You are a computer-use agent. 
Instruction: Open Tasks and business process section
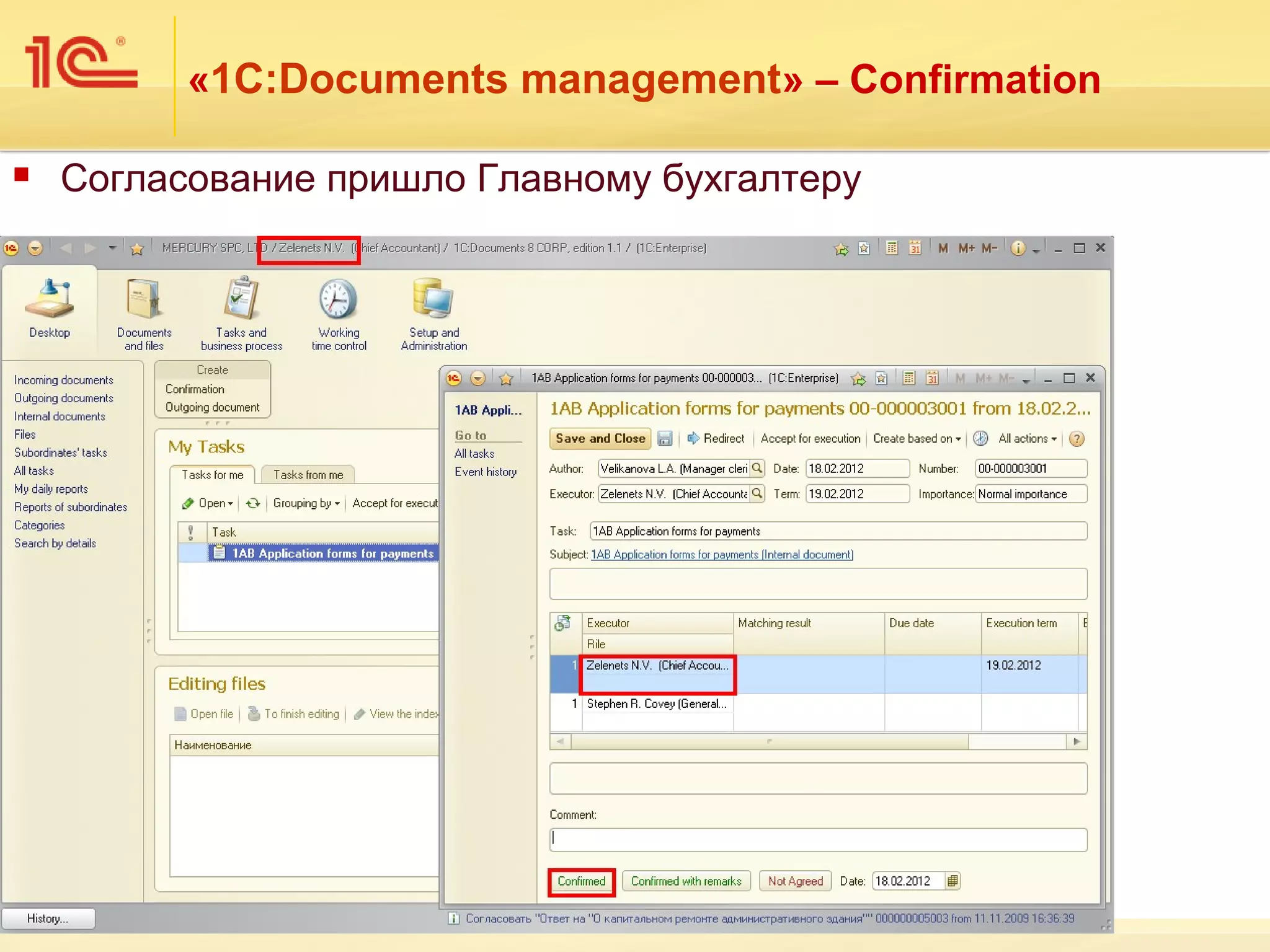[241, 315]
